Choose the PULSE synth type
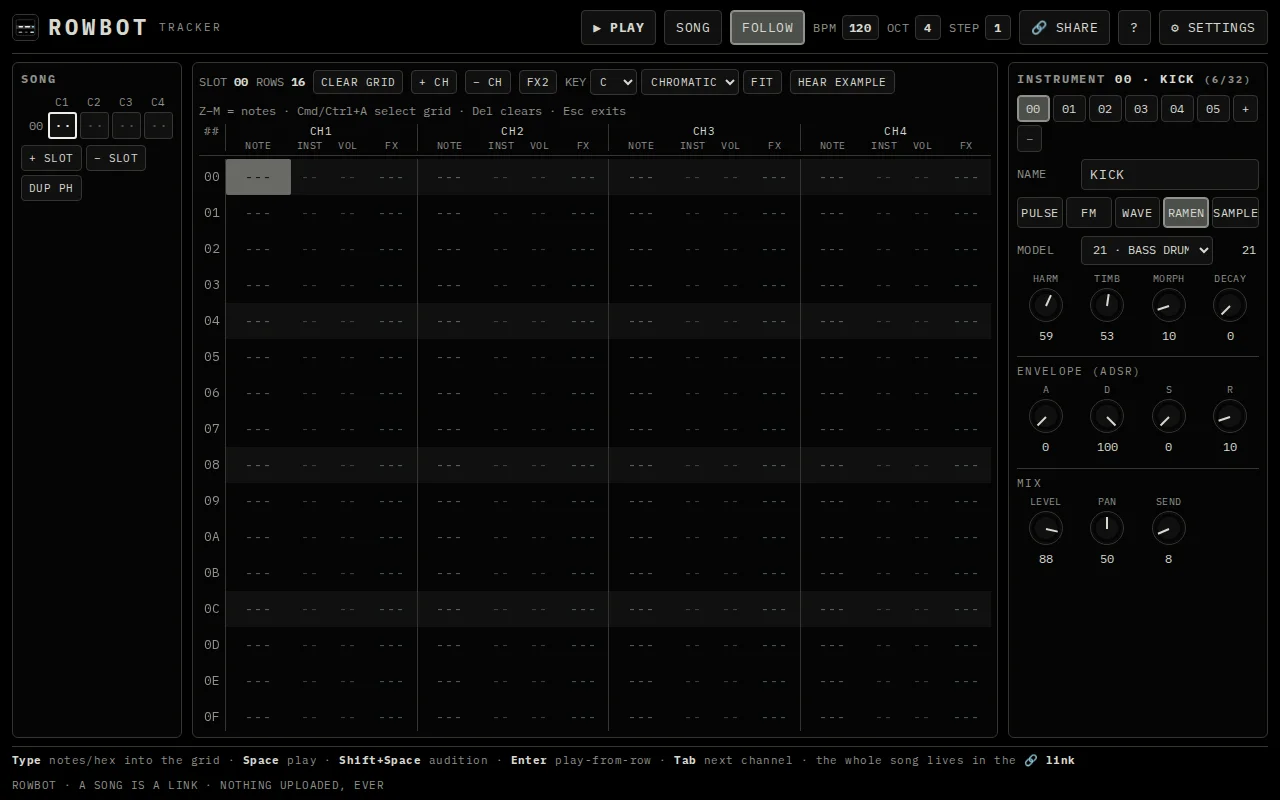This screenshot has height=800, width=1280. (x=1040, y=213)
